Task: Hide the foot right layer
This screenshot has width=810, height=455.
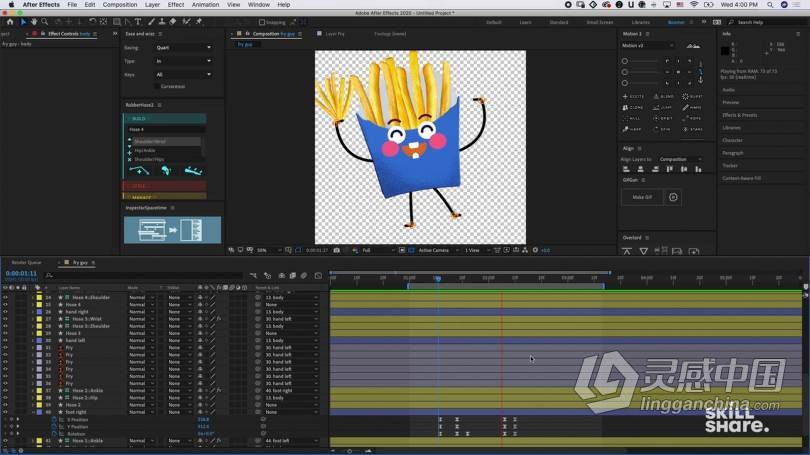Action: 5,412
